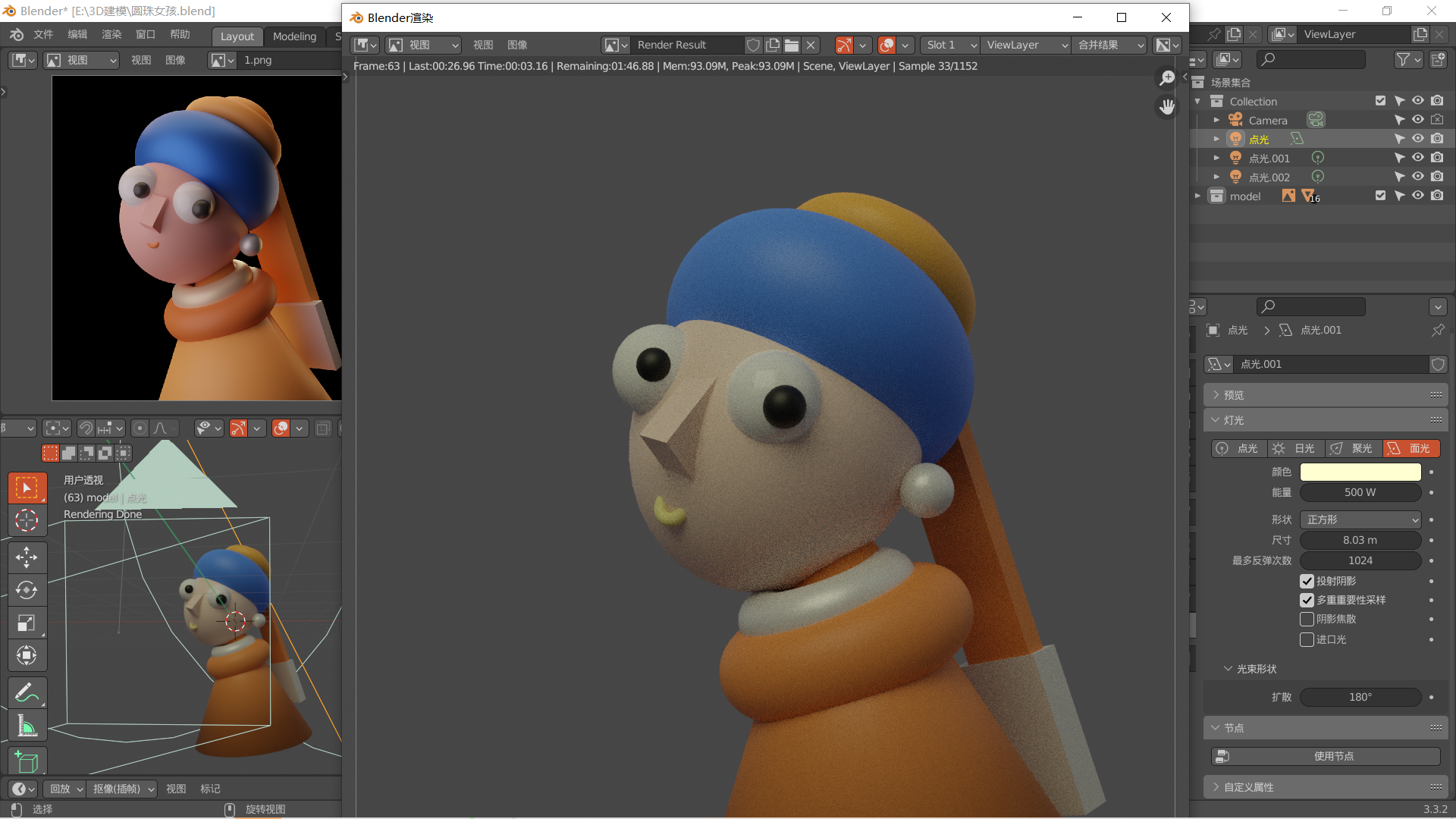1456x819 pixels.
Task: Select the Scale tool
Action: click(x=27, y=623)
